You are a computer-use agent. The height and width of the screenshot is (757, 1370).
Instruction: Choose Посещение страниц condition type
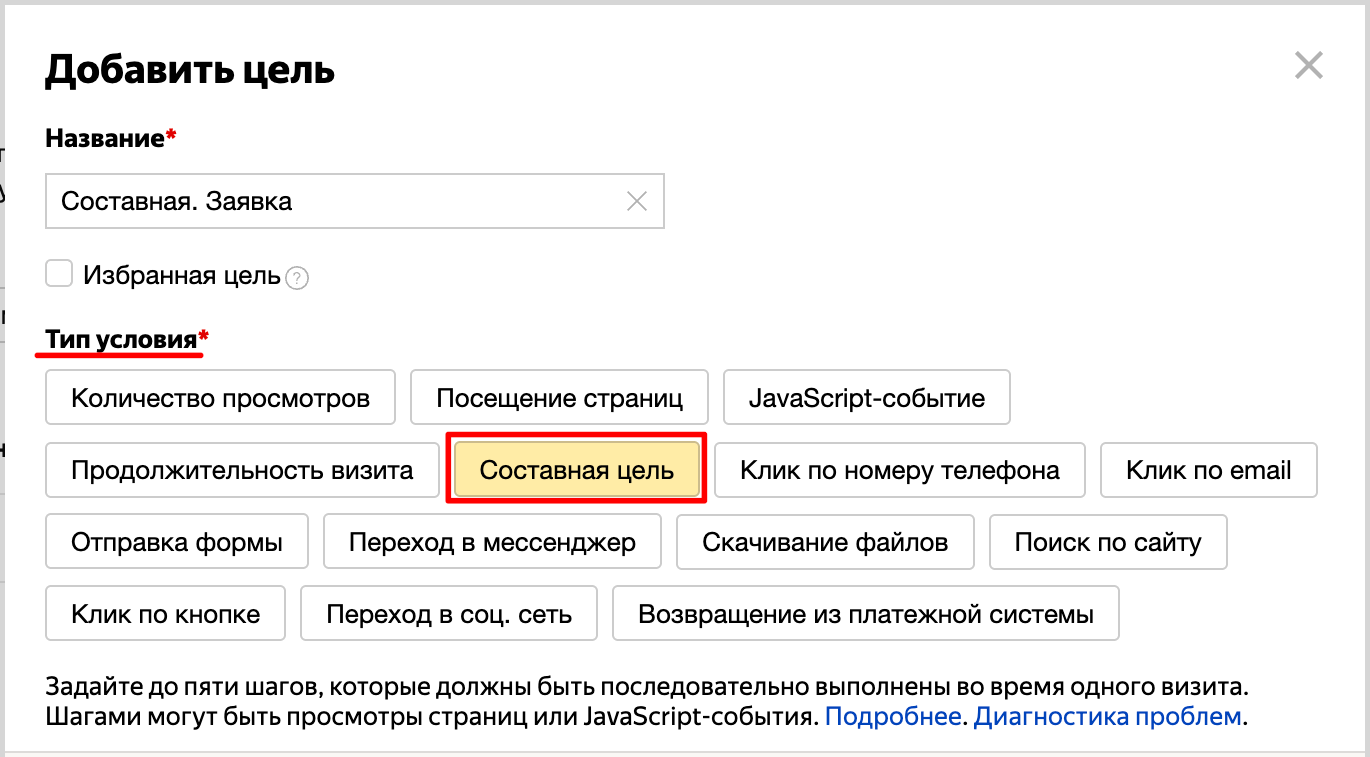click(559, 398)
